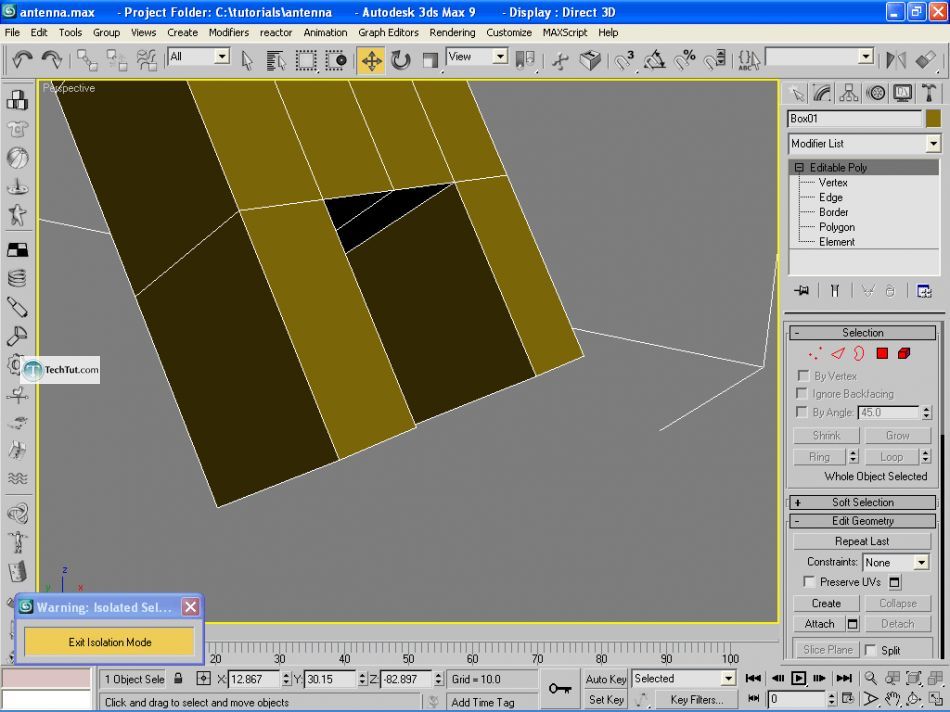Open the Modifier List dropdown

coord(864,144)
